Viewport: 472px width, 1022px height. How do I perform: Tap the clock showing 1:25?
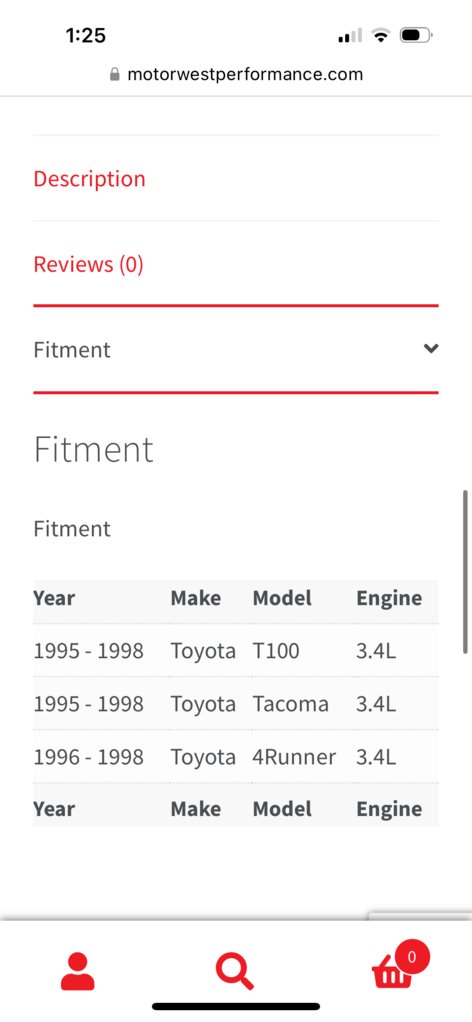86,35
